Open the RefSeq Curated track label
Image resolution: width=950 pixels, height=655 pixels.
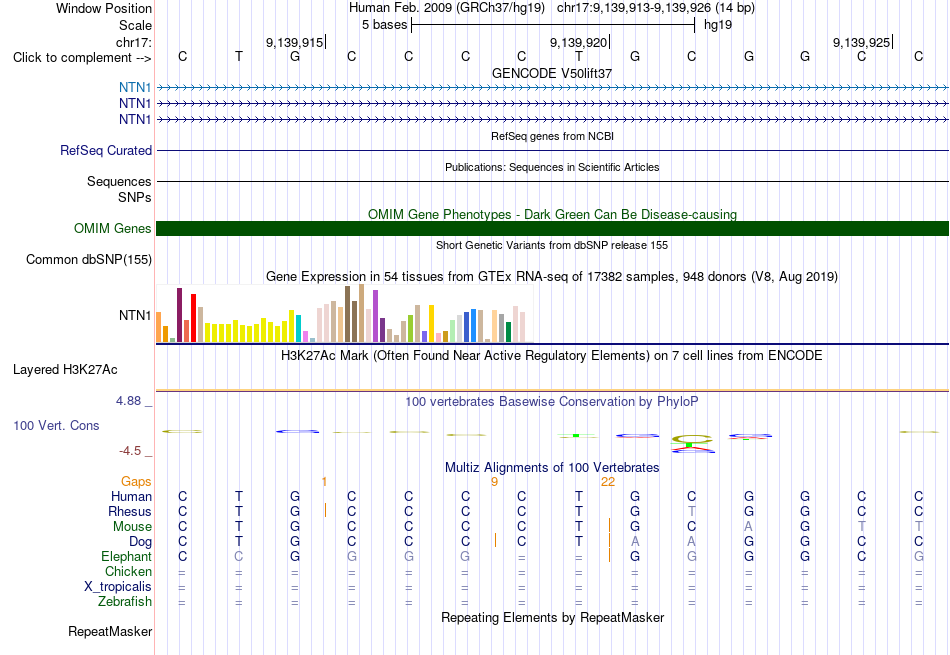105,150
